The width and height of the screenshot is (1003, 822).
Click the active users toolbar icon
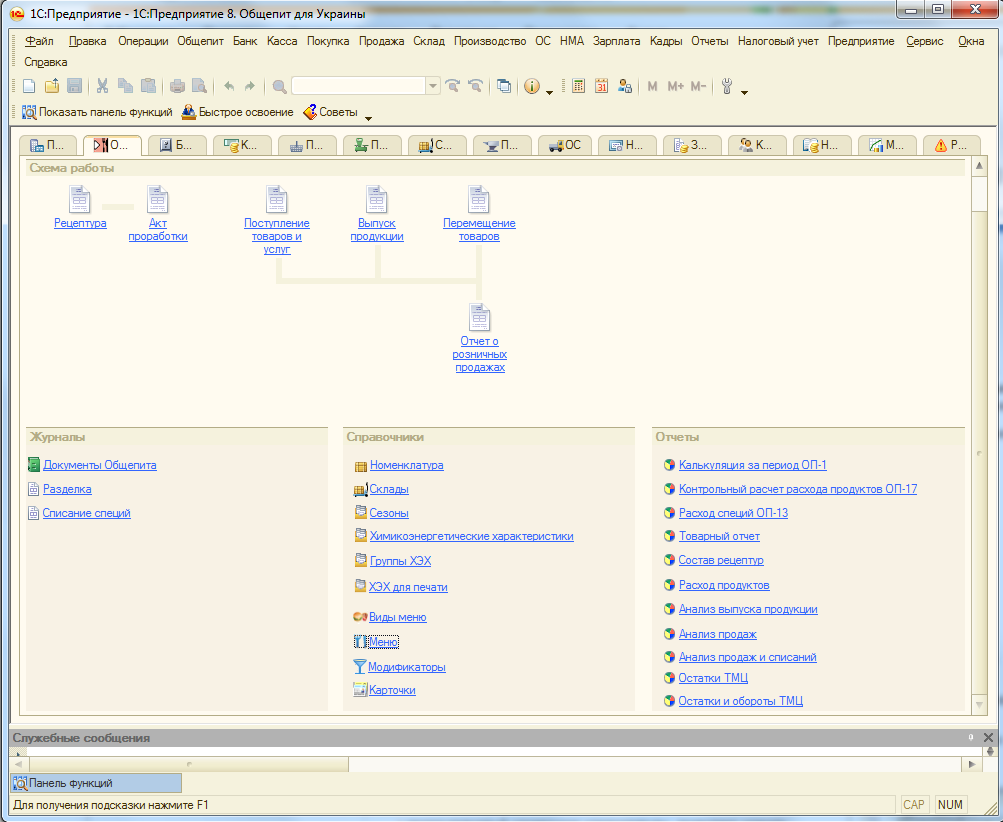tap(625, 86)
